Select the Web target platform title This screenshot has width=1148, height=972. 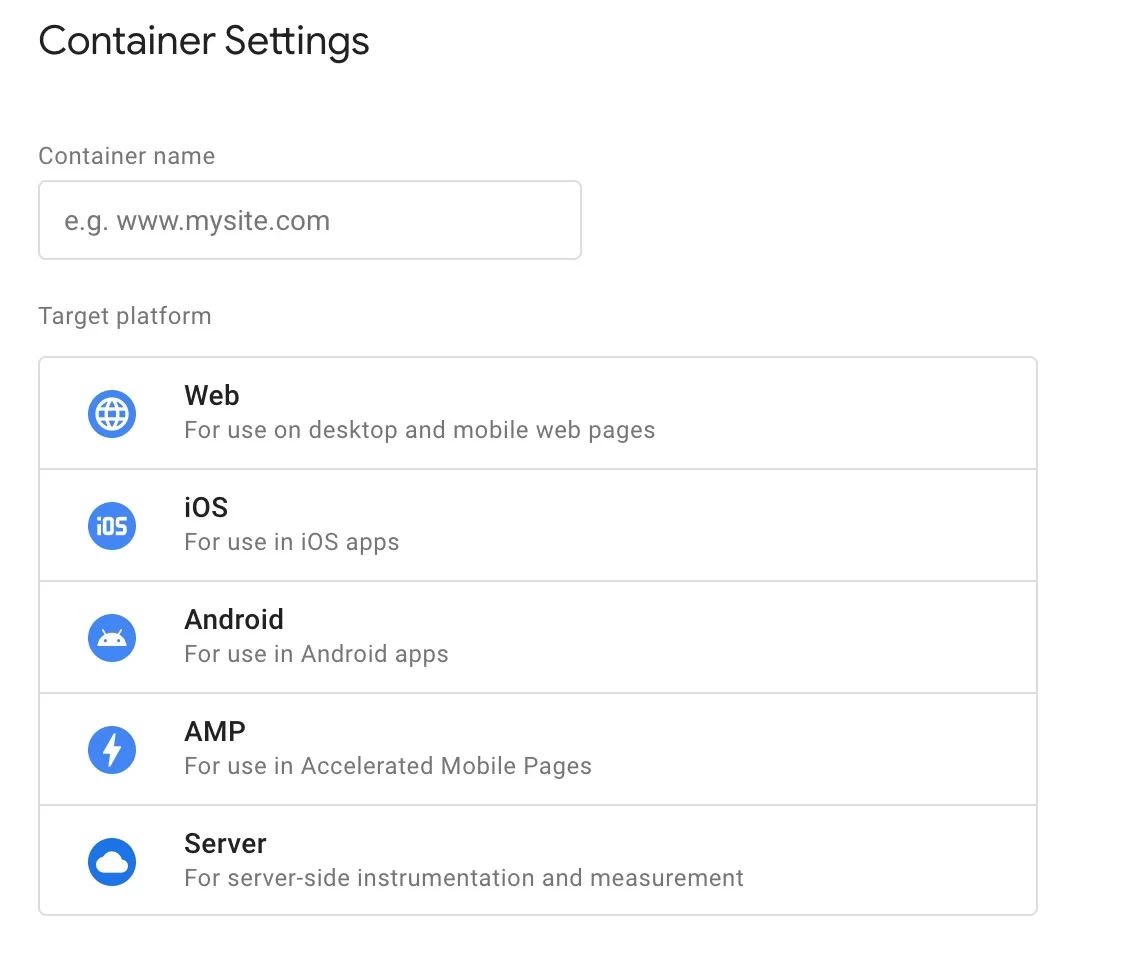point(212,395)
